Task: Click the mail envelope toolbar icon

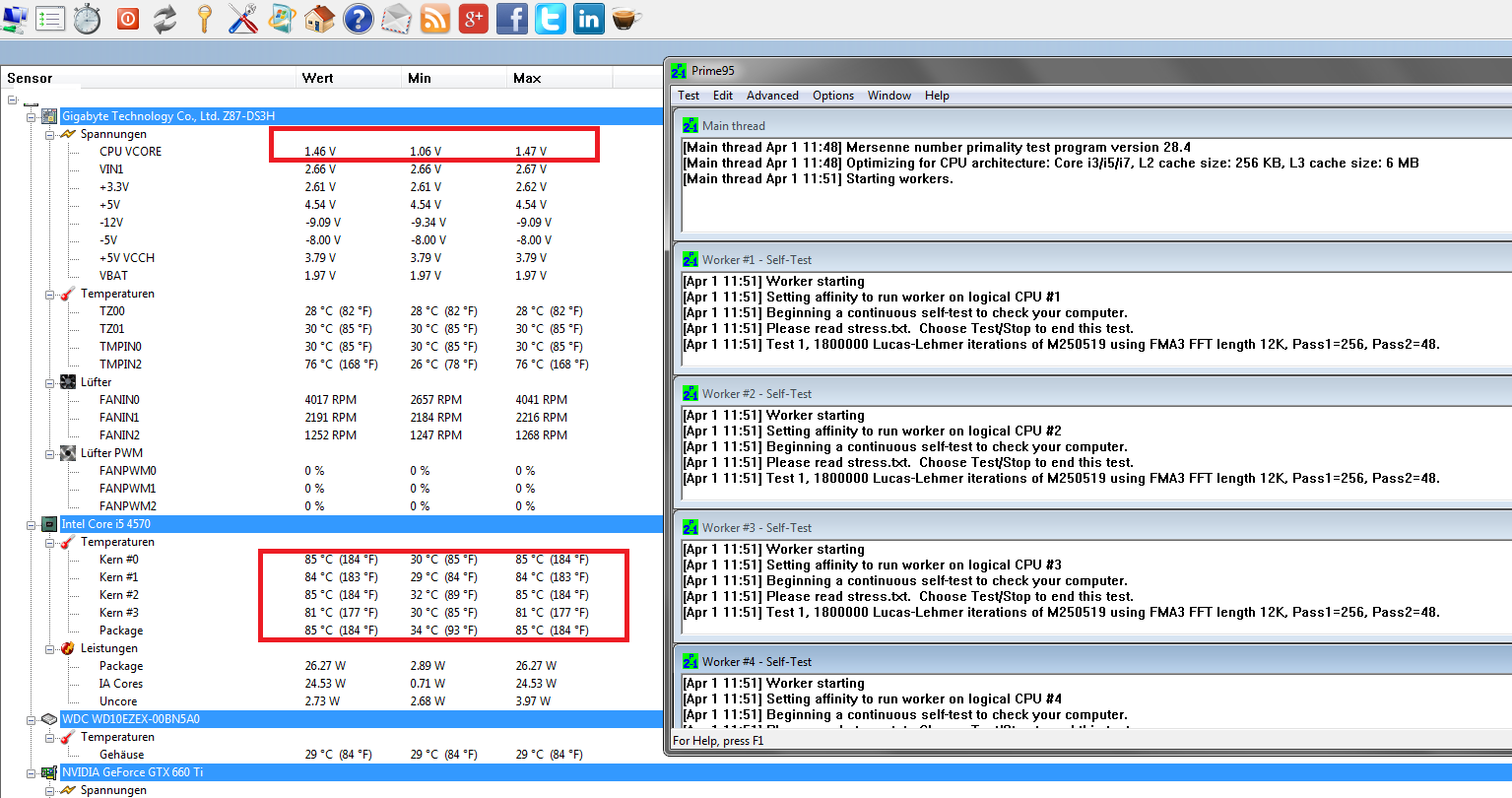Action: pos(396,19)
